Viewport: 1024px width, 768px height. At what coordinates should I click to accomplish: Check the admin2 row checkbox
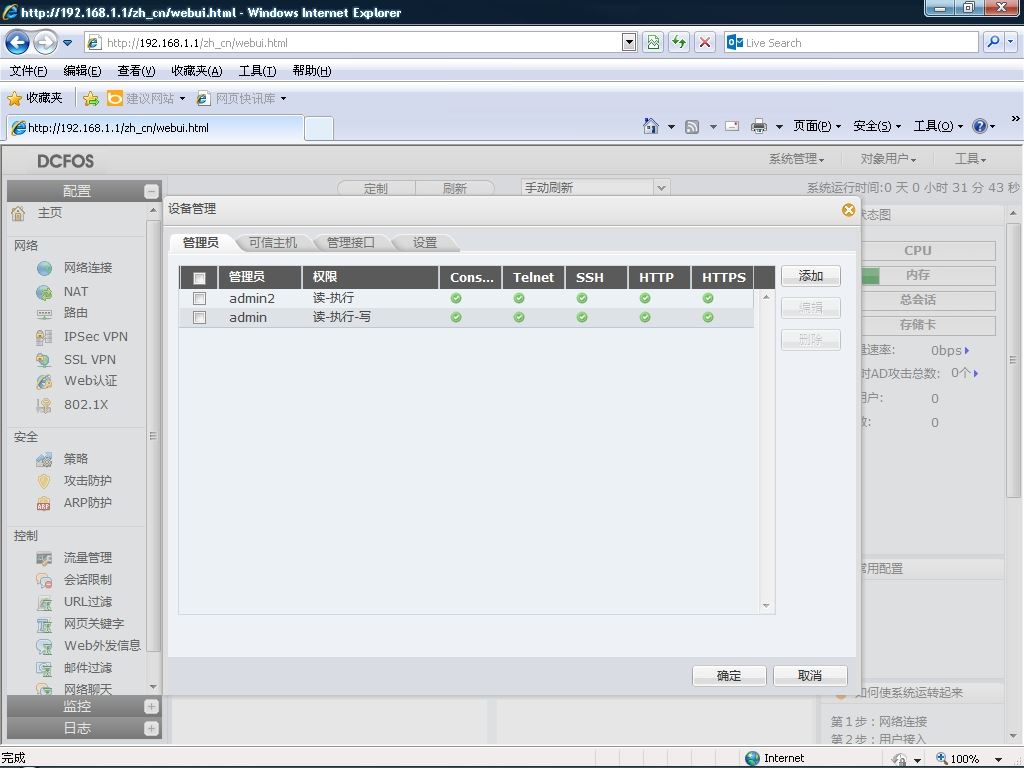coord(199,298)
